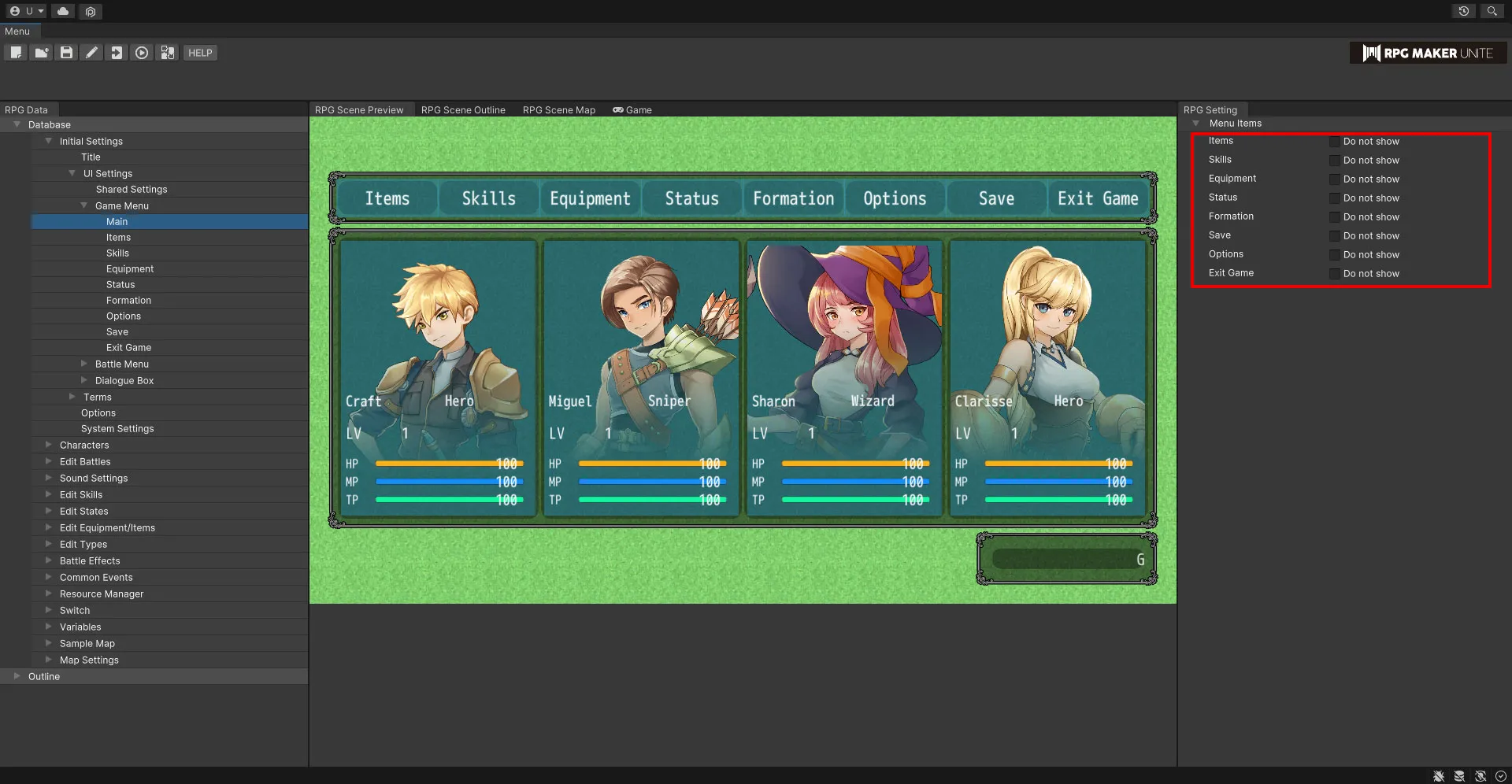The width and height of the screenshot is (1512, 784).
Task: Click the folder with plus icon
Action: click(x=41, y=53)
